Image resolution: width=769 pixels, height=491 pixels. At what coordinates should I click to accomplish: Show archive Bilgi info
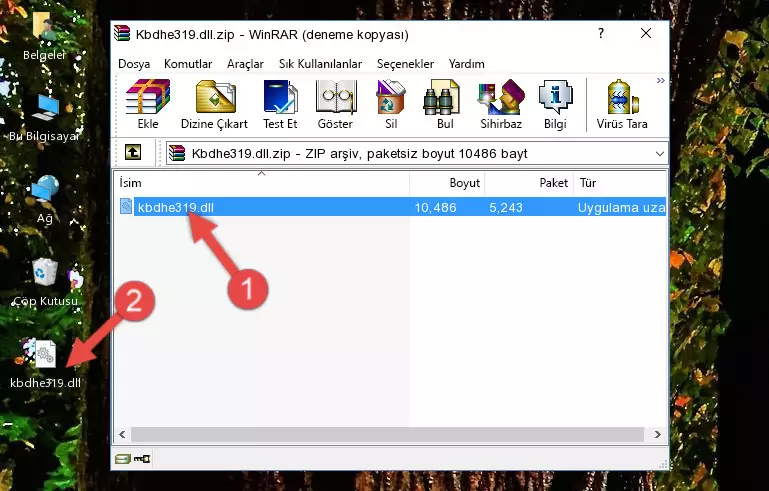coord(555,104)
